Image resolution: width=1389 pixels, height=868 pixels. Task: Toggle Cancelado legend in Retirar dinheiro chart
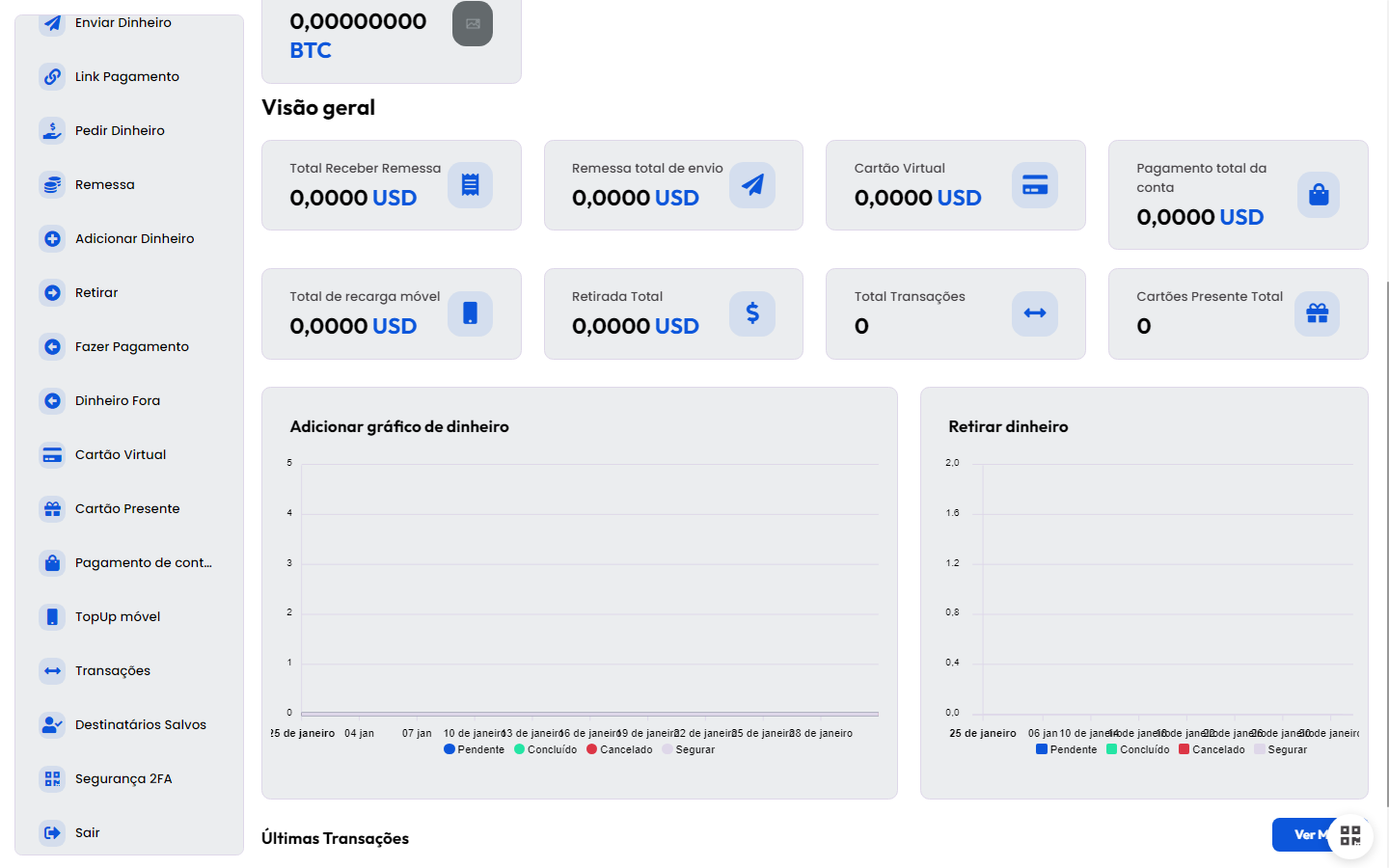1212,749
